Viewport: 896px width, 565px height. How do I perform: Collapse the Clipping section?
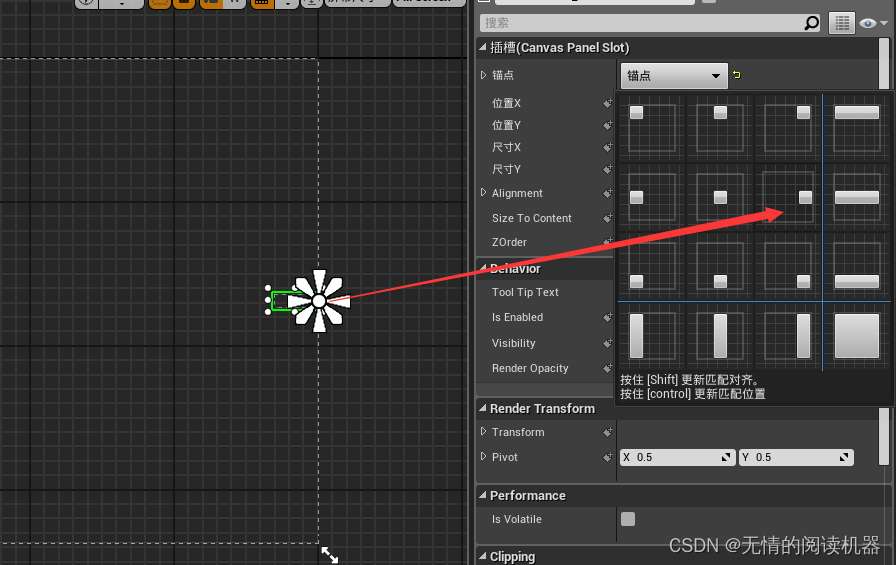[x=483, y=556]
